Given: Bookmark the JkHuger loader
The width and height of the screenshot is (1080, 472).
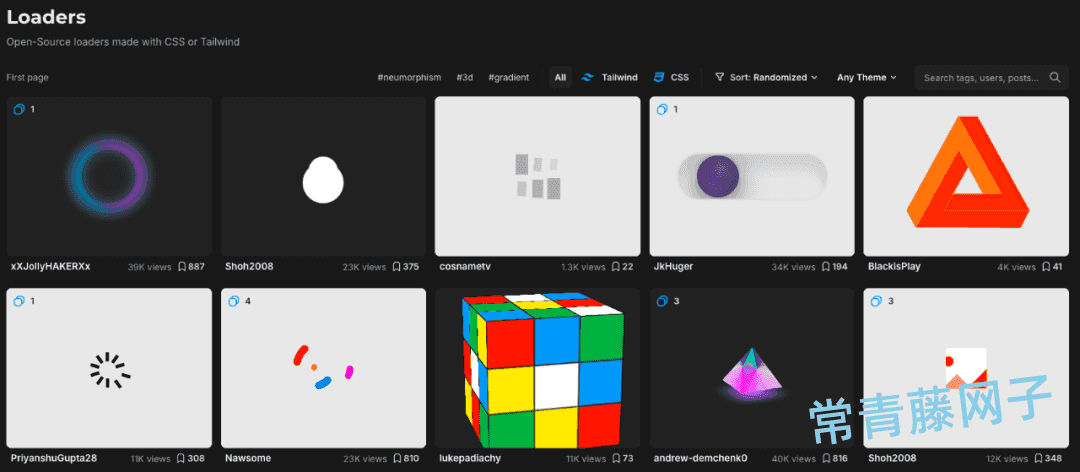Looking at the screenshot, I should coord(825,267).
